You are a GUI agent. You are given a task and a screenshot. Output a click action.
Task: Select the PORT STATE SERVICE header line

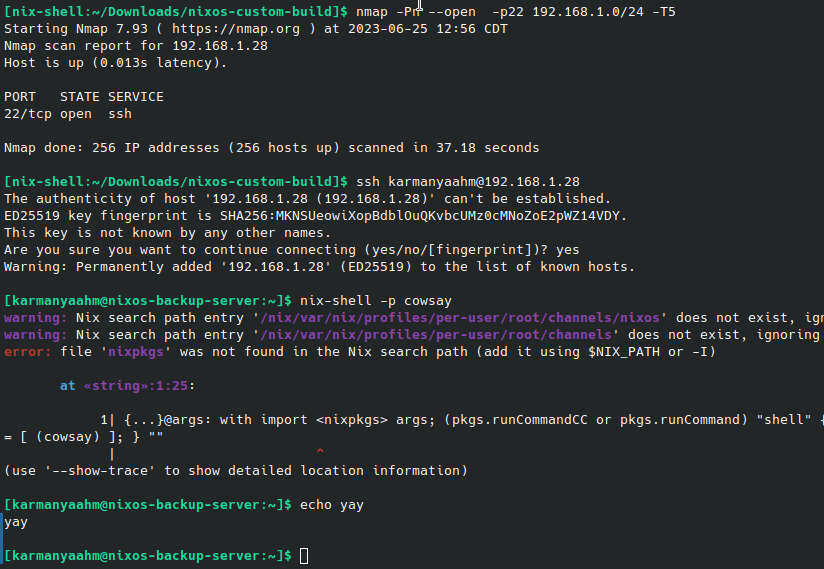tap(83, 97)
